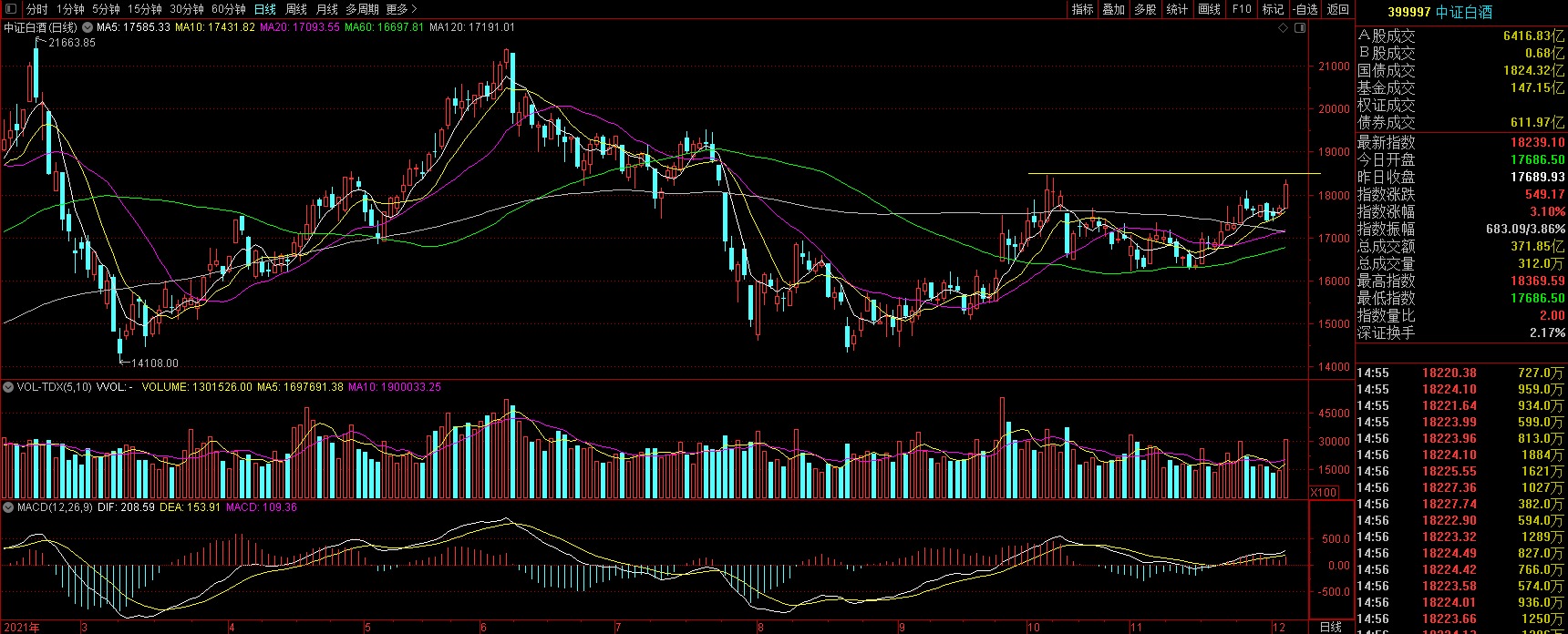Click the diamond icon above the price axis

click(1284, 27)
